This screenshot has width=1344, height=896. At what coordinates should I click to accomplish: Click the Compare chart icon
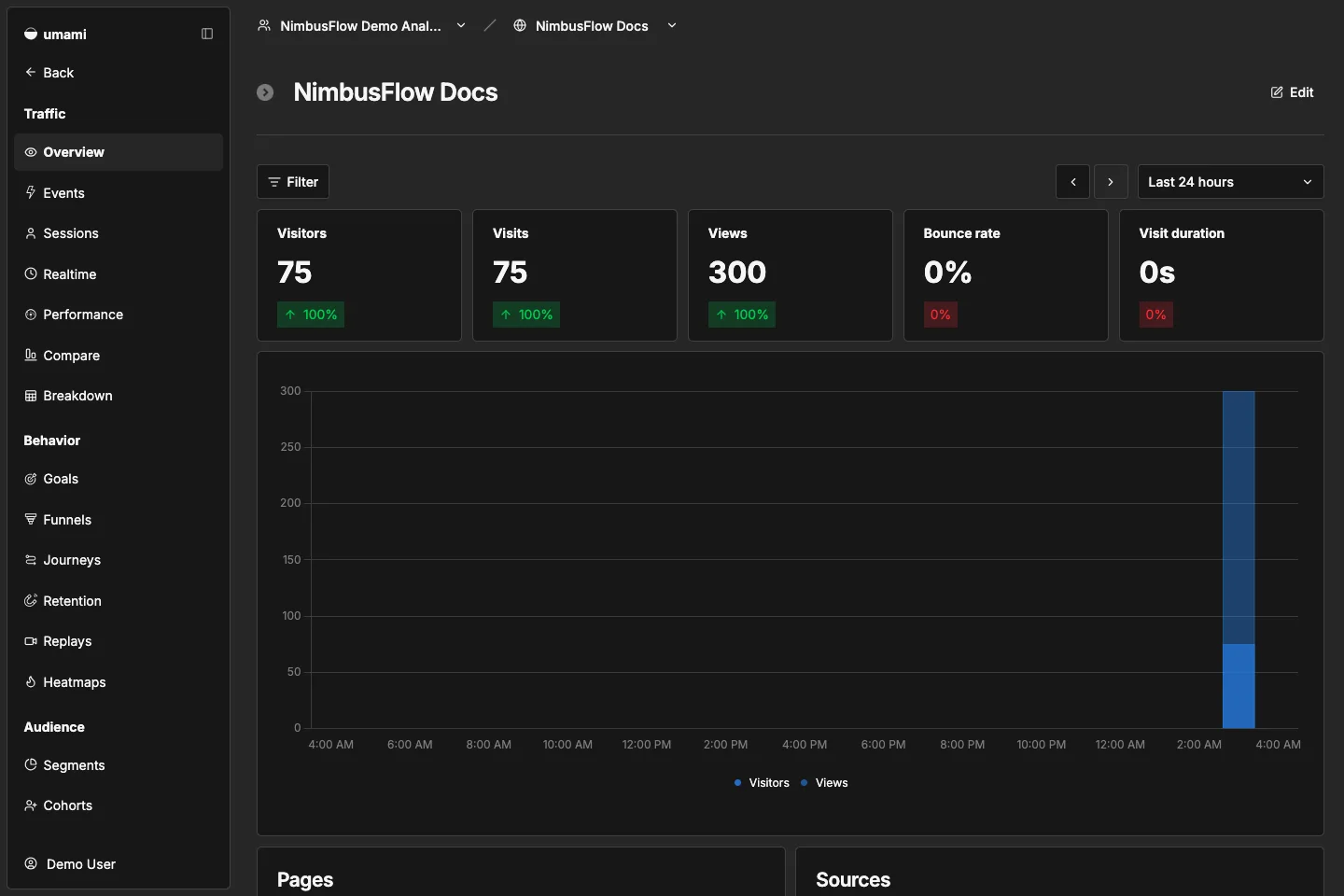31,355
